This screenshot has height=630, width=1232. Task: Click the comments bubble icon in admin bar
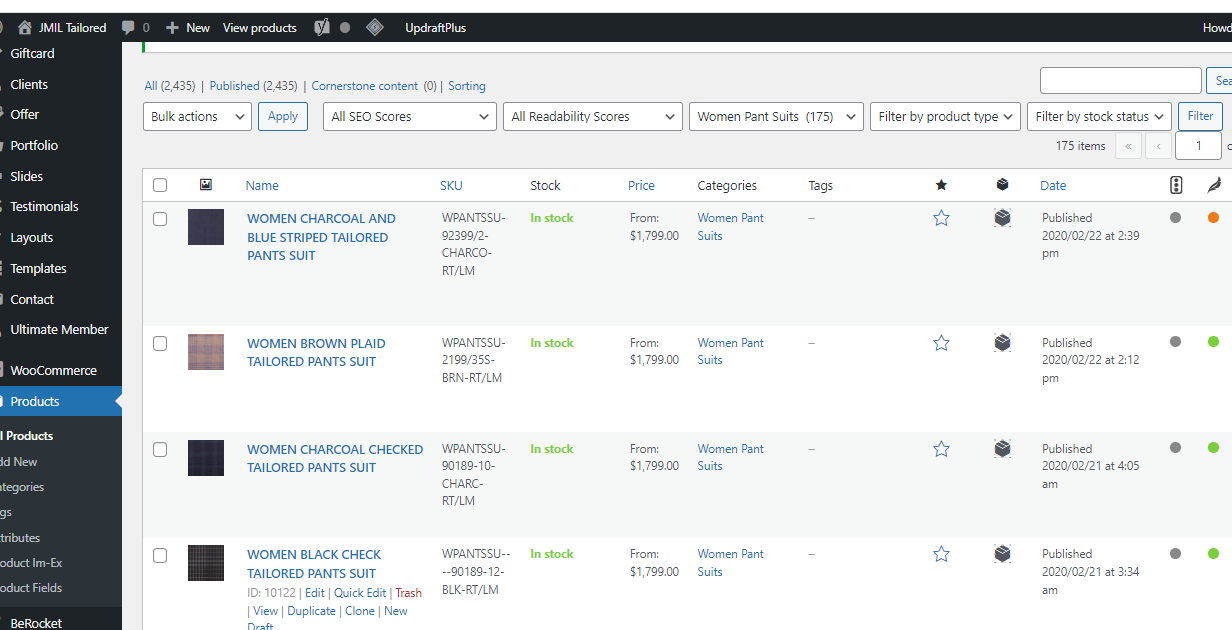coord(128,28)
